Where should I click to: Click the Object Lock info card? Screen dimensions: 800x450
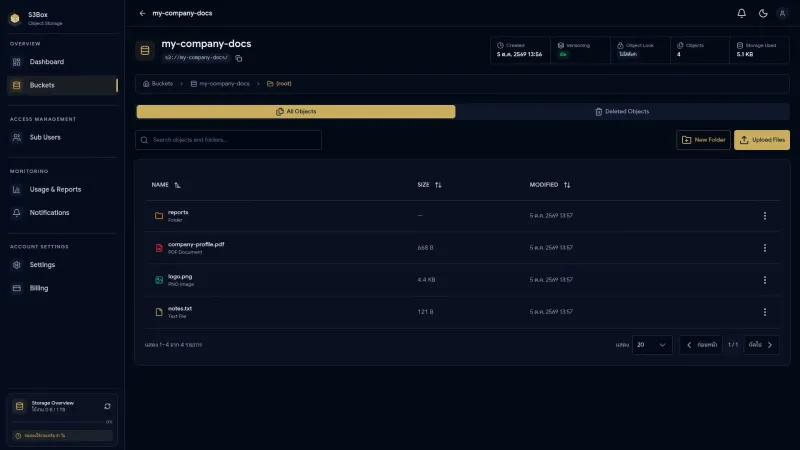pos(640,50)
